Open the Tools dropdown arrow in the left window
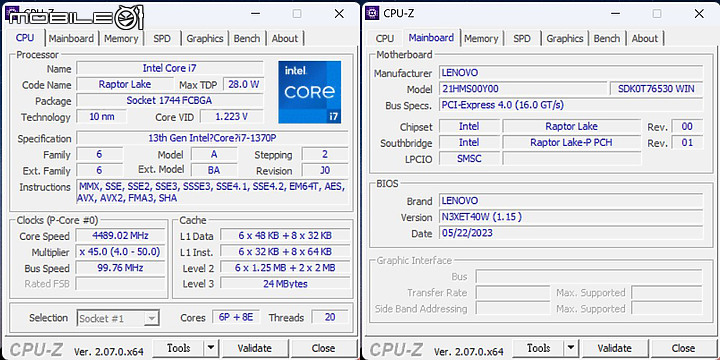 [211, 349]
